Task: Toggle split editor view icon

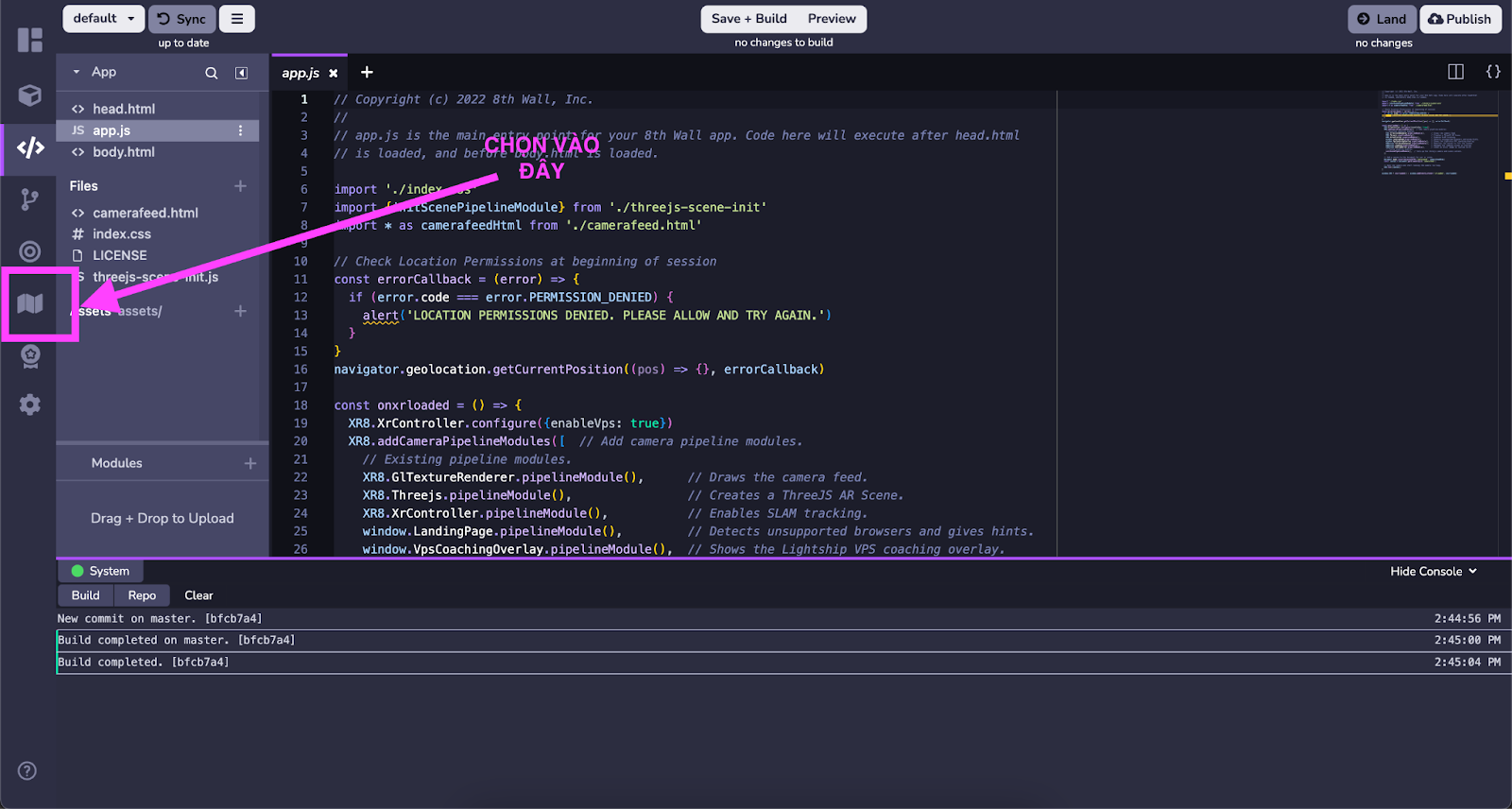Action: [x=1455, y=72]
